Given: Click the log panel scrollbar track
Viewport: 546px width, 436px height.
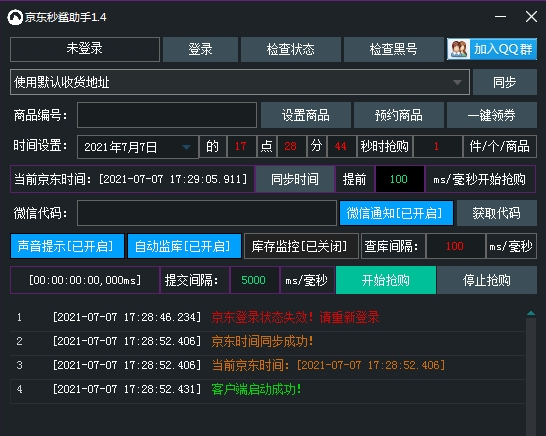Looking at the screenshot, I should pos(531,376).
